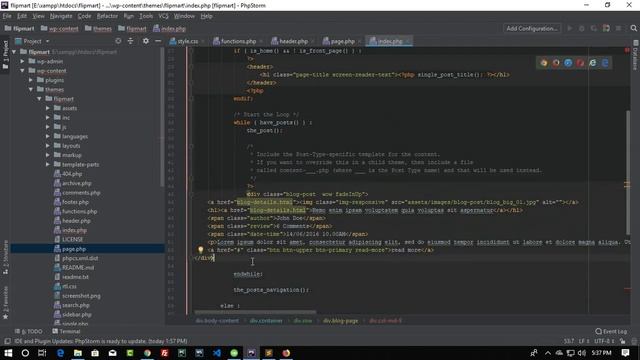Click the Task View taskbar icon

point(42,353)
